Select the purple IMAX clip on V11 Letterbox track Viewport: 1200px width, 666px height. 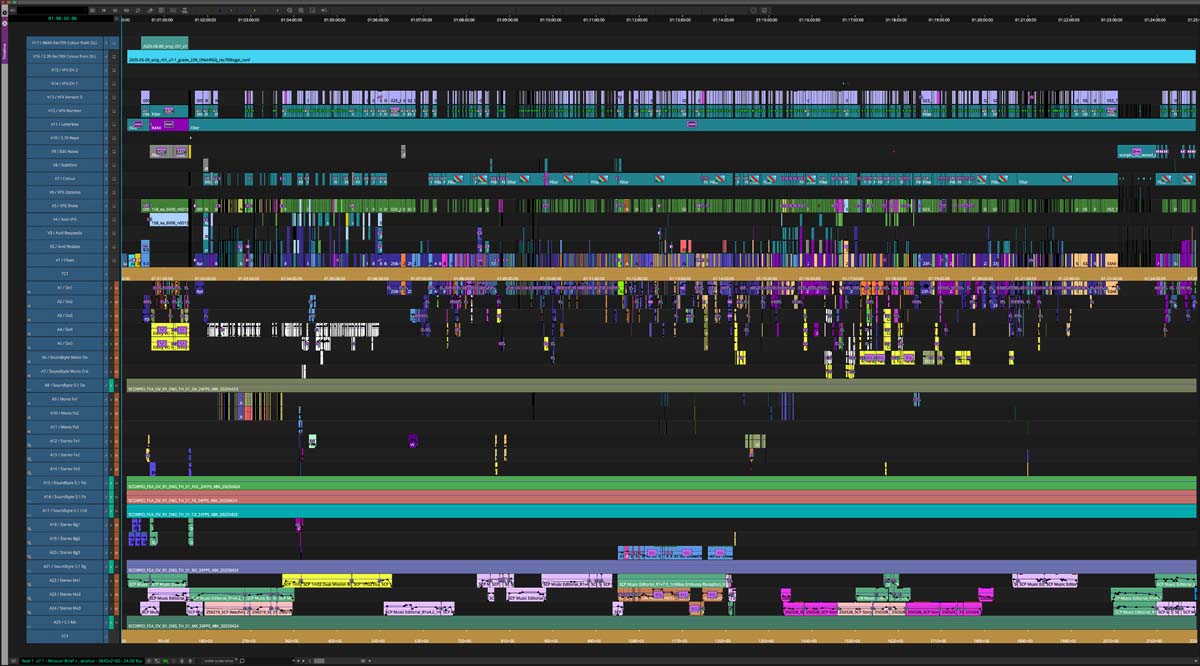pyautogui.click(x=168, y=125)
